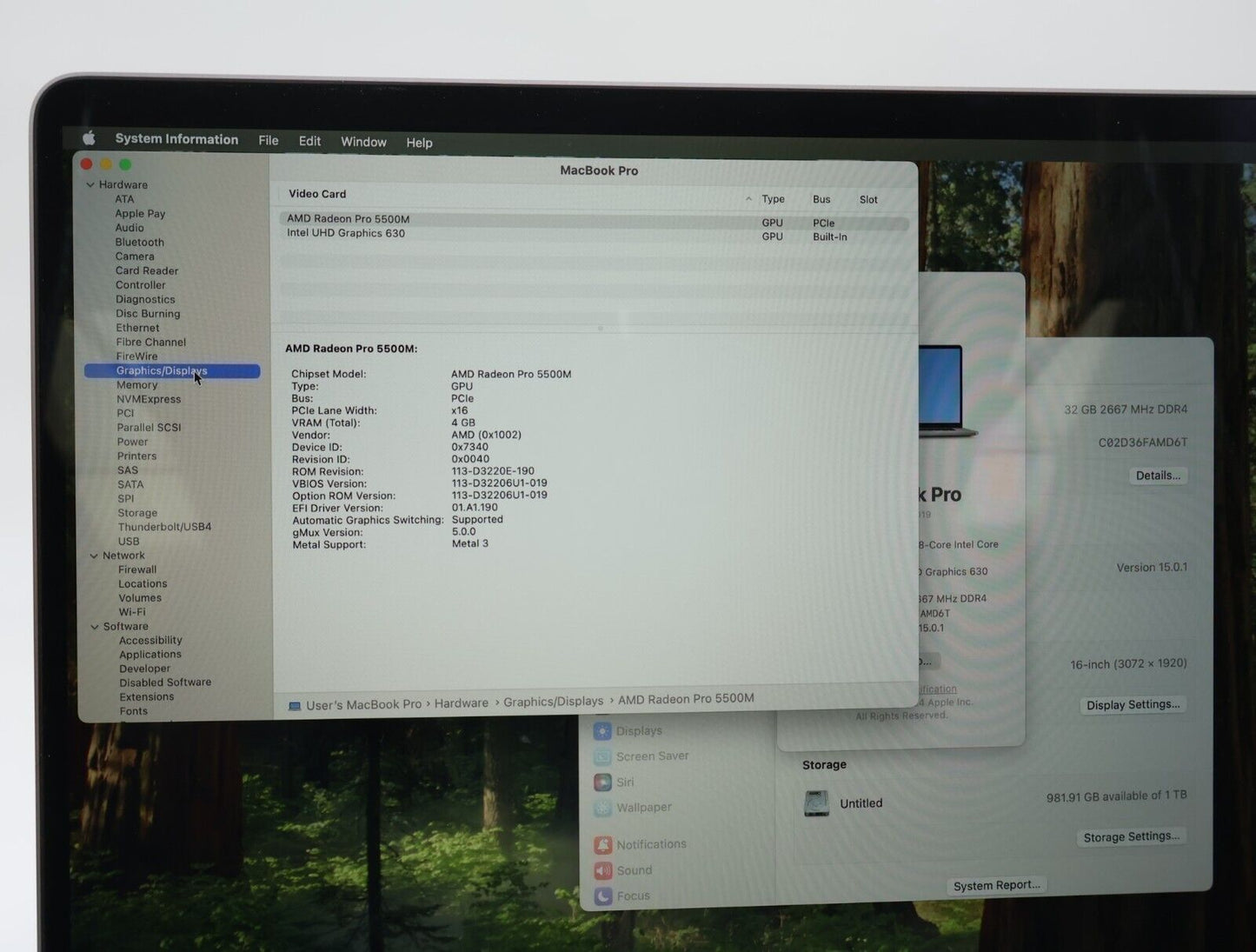The width and height of the screenshot is (1256, 952).
Task: Select Card Reader in the sidebar
Action: coord(147,271)
